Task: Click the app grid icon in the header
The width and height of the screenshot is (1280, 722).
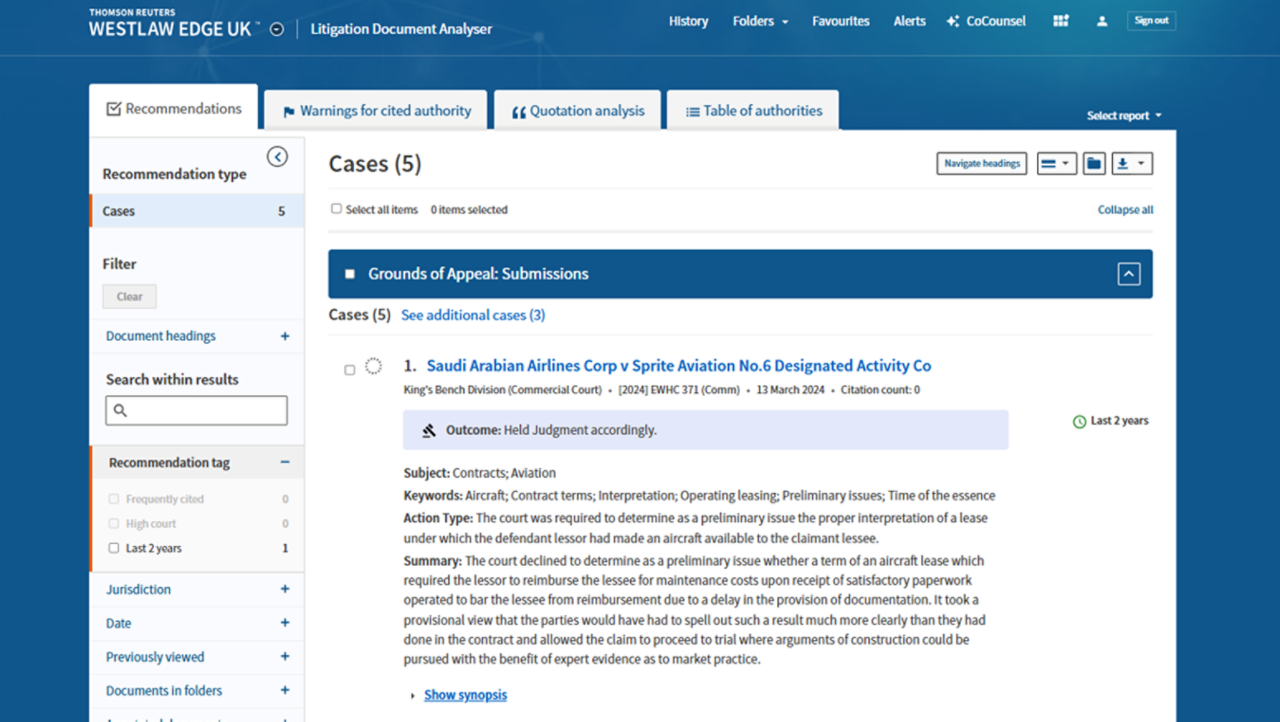Action: (1059, 20)
